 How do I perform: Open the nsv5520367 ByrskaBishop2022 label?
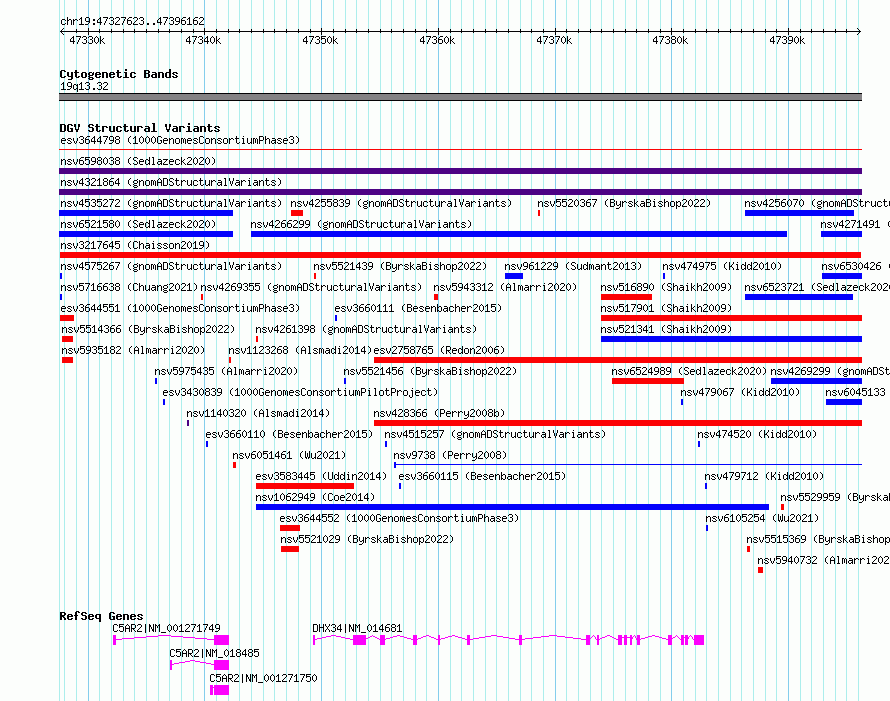pos(624,203)
